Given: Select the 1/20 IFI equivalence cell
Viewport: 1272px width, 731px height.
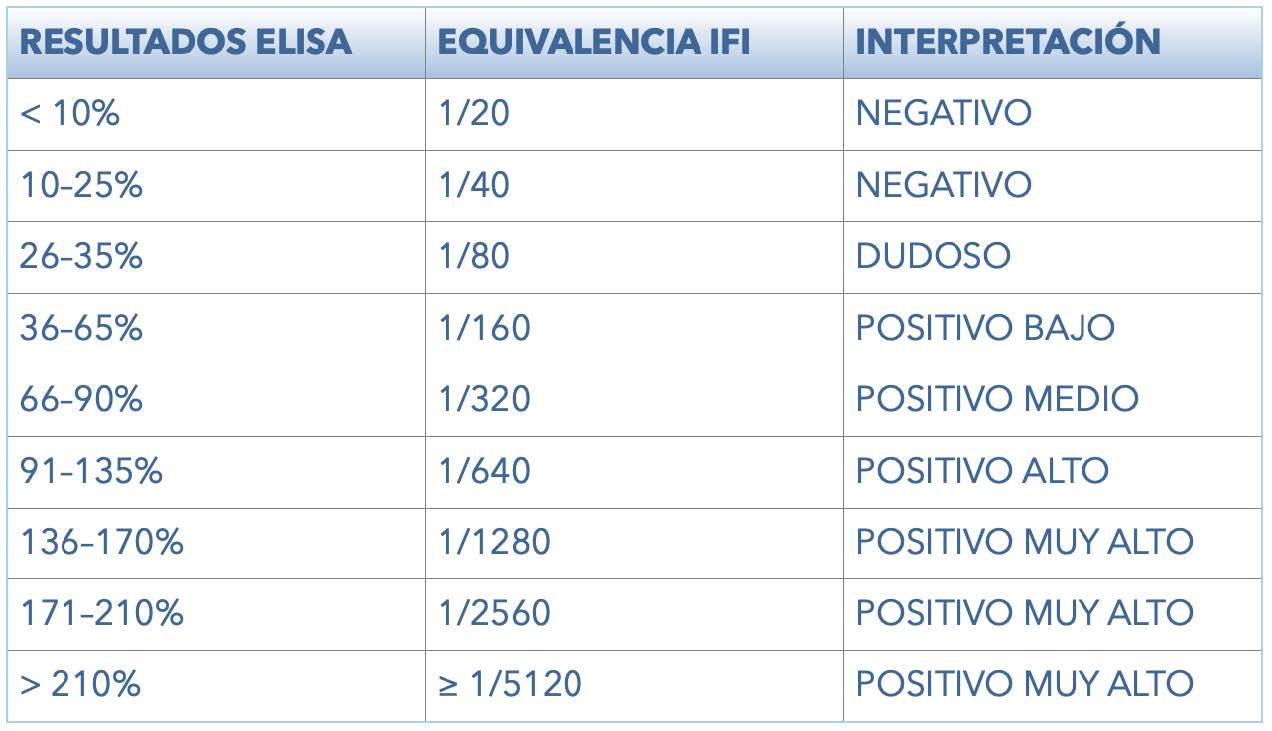Looking at the screenshot, I should tap(634, 114).
